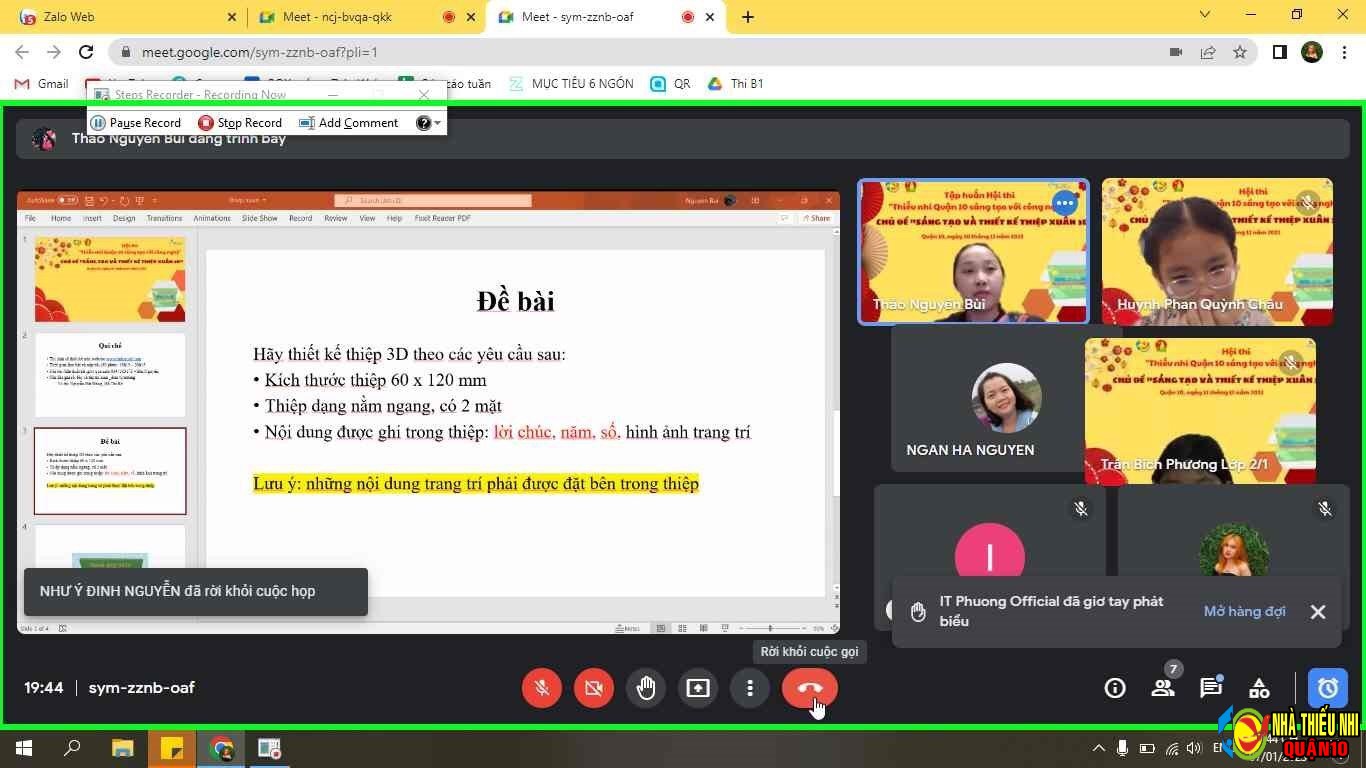The width and height of the screenshot is (1366, 768).
Task: Open more options three-dot menu
Action: (x=750, y=688)
